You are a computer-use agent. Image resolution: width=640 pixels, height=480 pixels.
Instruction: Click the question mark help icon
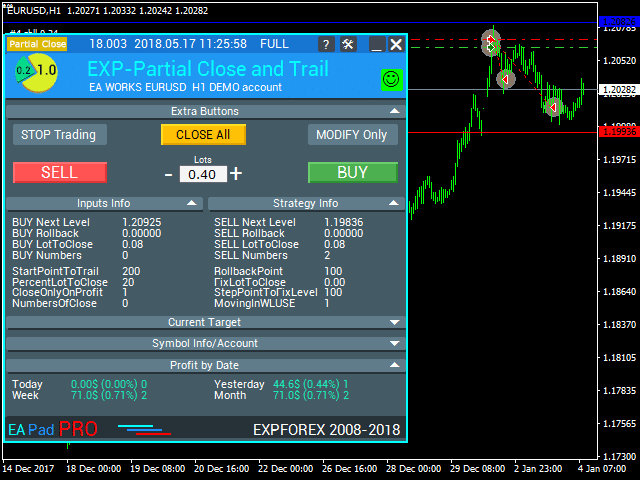326,44
